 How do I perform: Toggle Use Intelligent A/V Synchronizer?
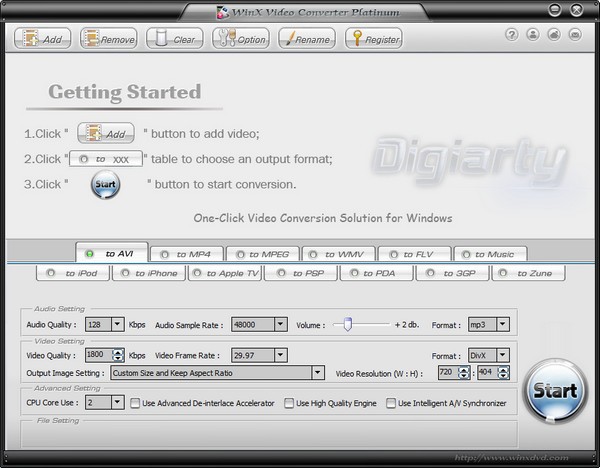pyautogui.click(x=391, y=403)
